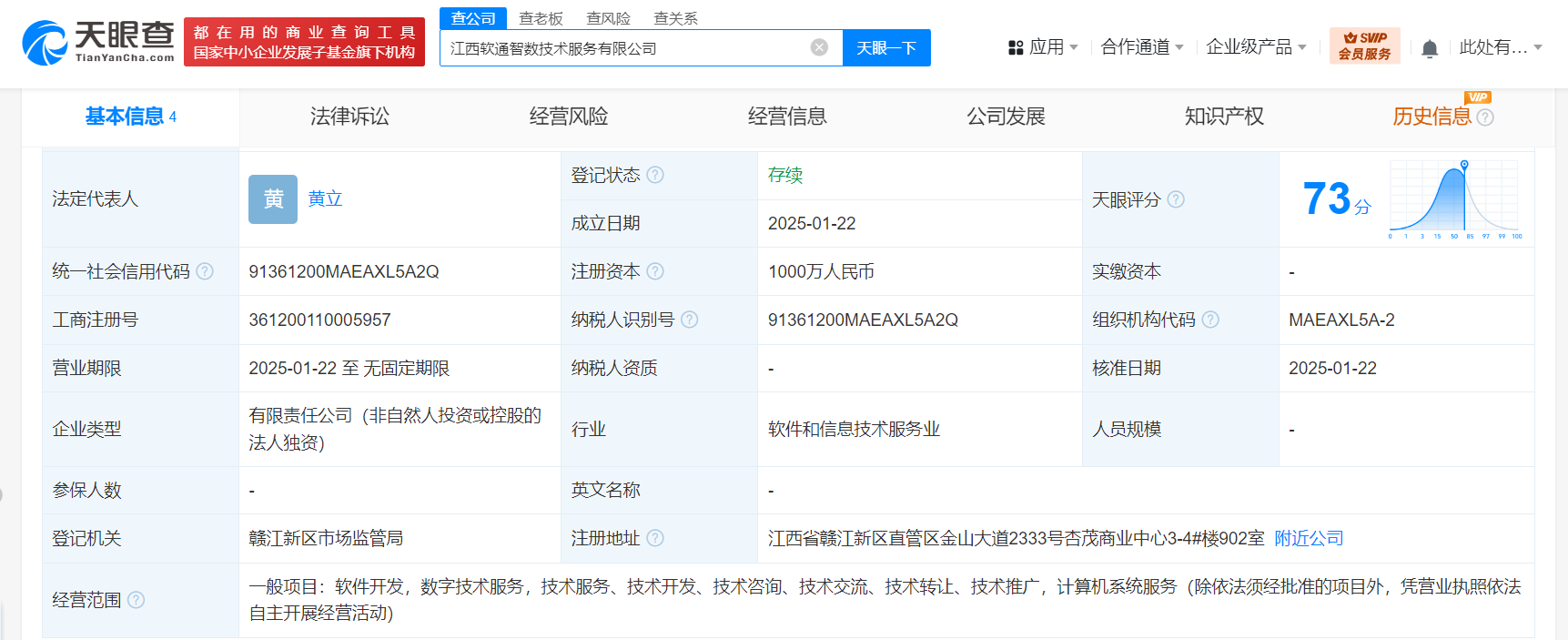Switch to the 知识产权 tab
This screenshot has height=640, width=1568.
tap(1224, 117)
